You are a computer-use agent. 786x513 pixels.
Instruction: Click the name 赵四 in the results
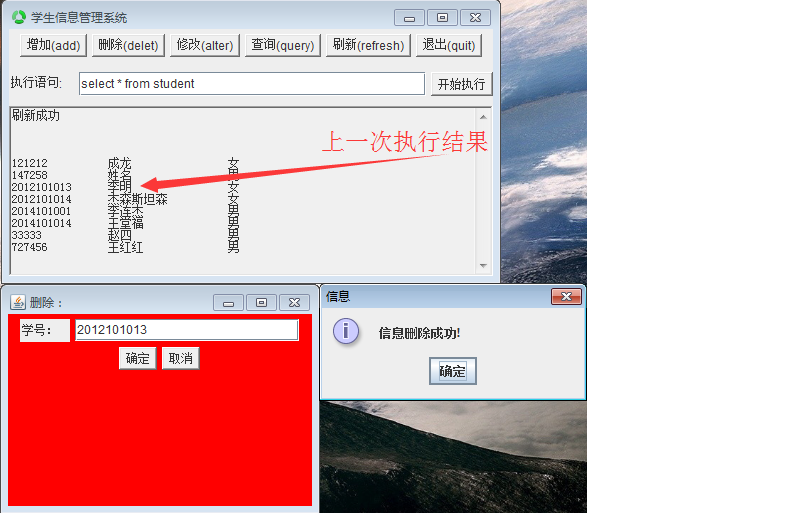[x=119, y=236]
